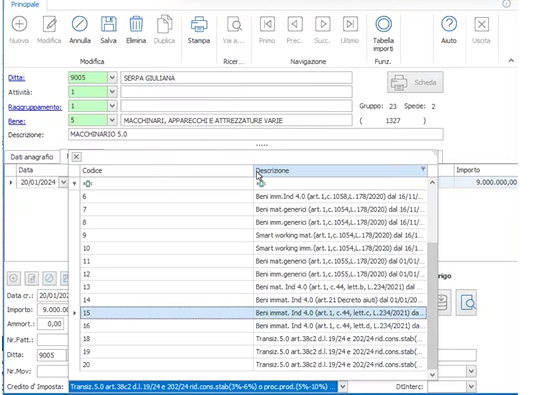
Task: Select row 6 Beni imm.Ind 4.0
Action: coord(253,196)
